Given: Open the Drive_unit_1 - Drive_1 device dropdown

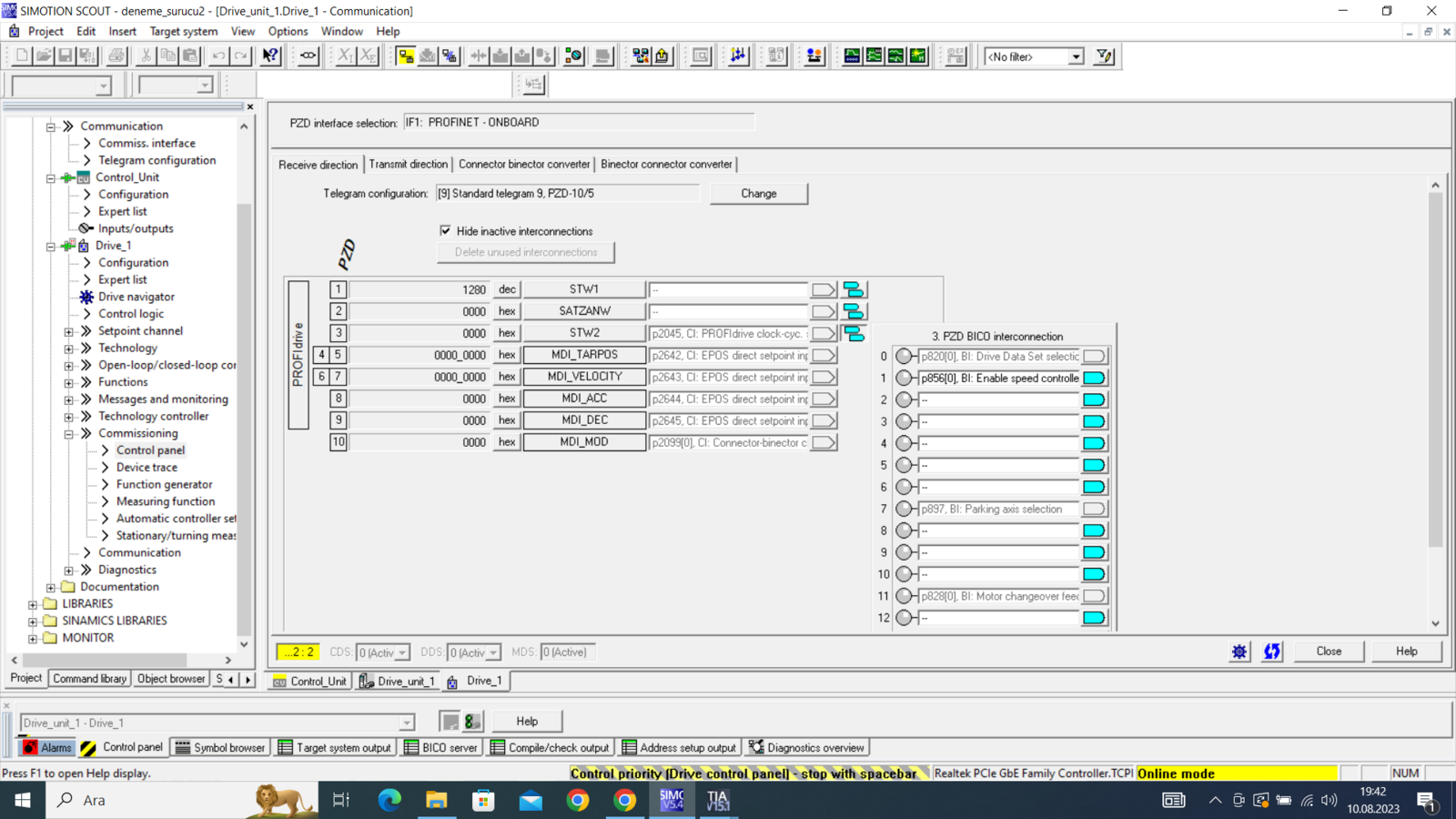Looking at the screenshot, I should [407, 723].
